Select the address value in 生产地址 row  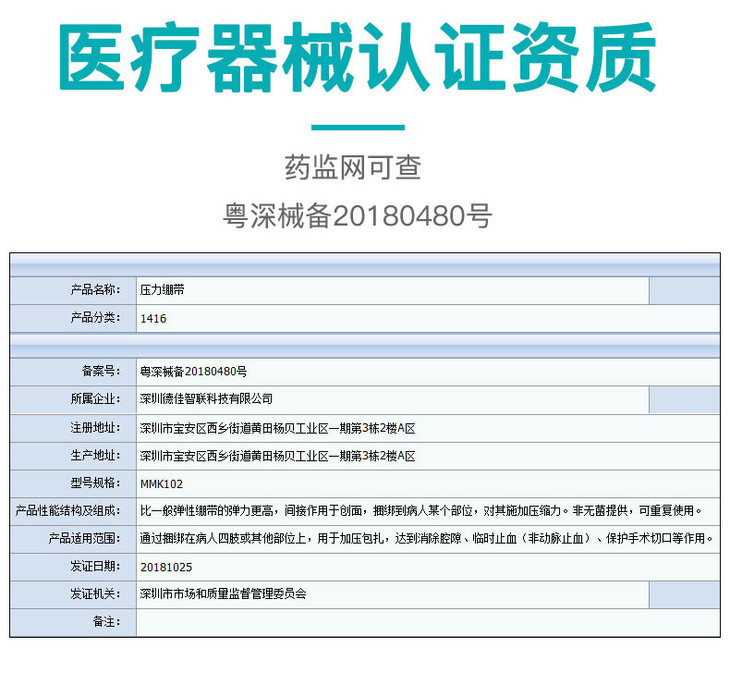277,455
